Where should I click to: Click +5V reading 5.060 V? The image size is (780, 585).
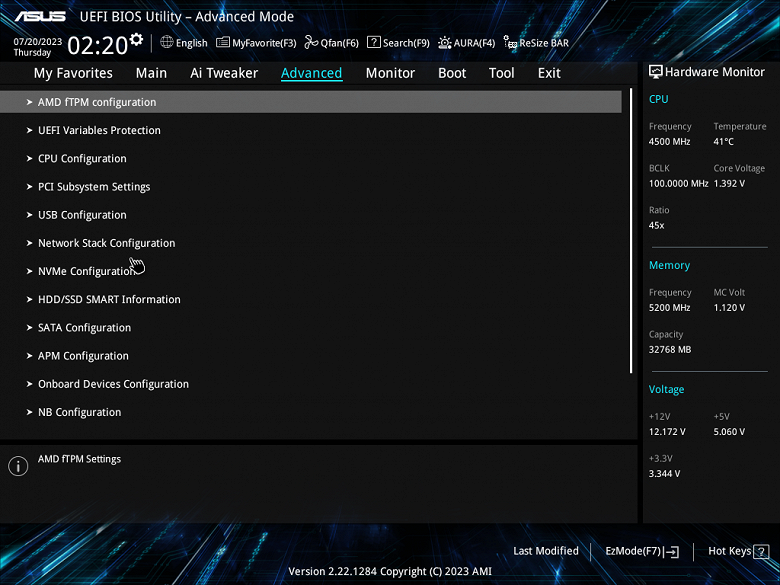point(729,432)
